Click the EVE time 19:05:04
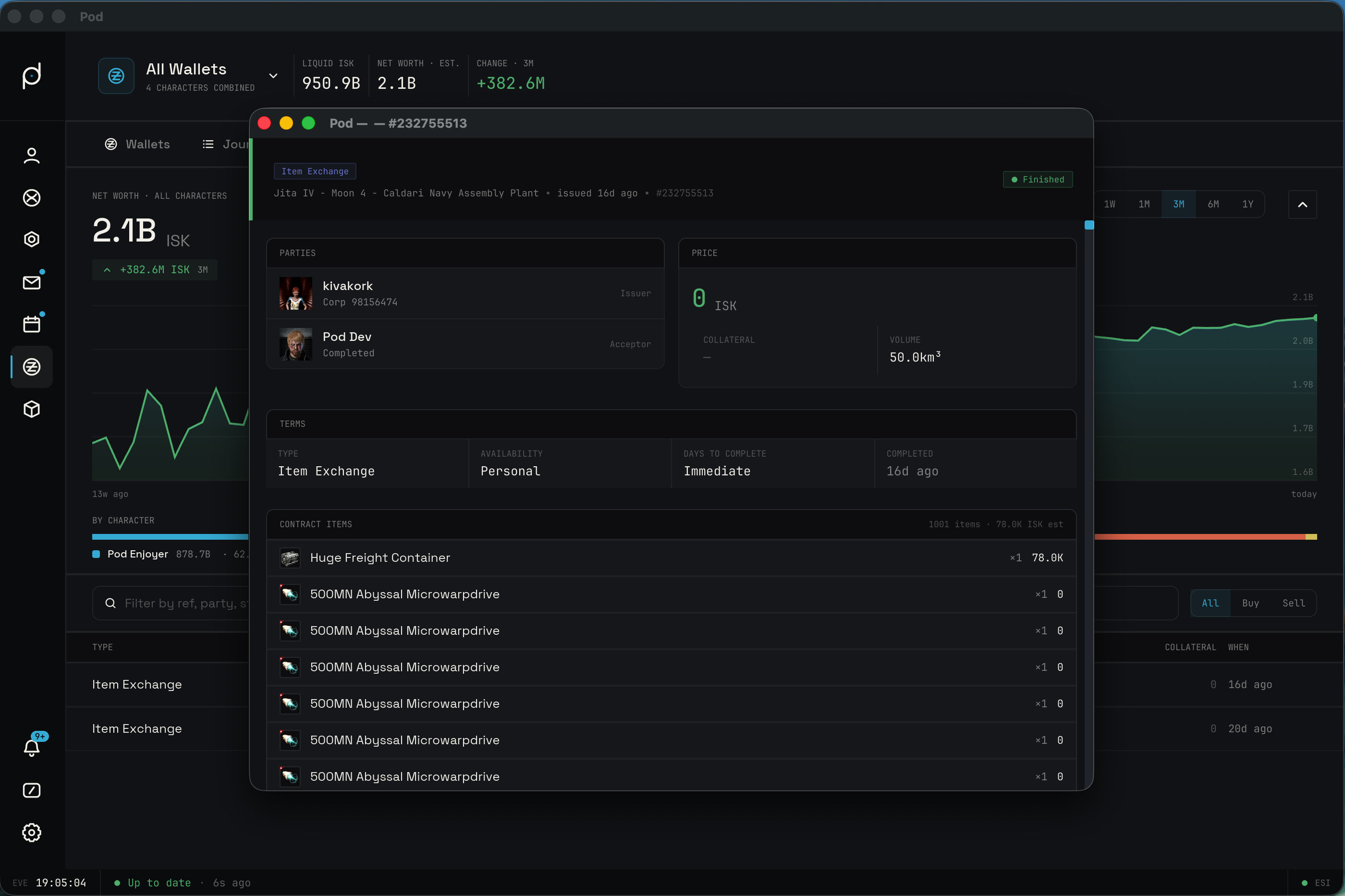This screenshot has width=1345, height=896. tap(61, 882)
